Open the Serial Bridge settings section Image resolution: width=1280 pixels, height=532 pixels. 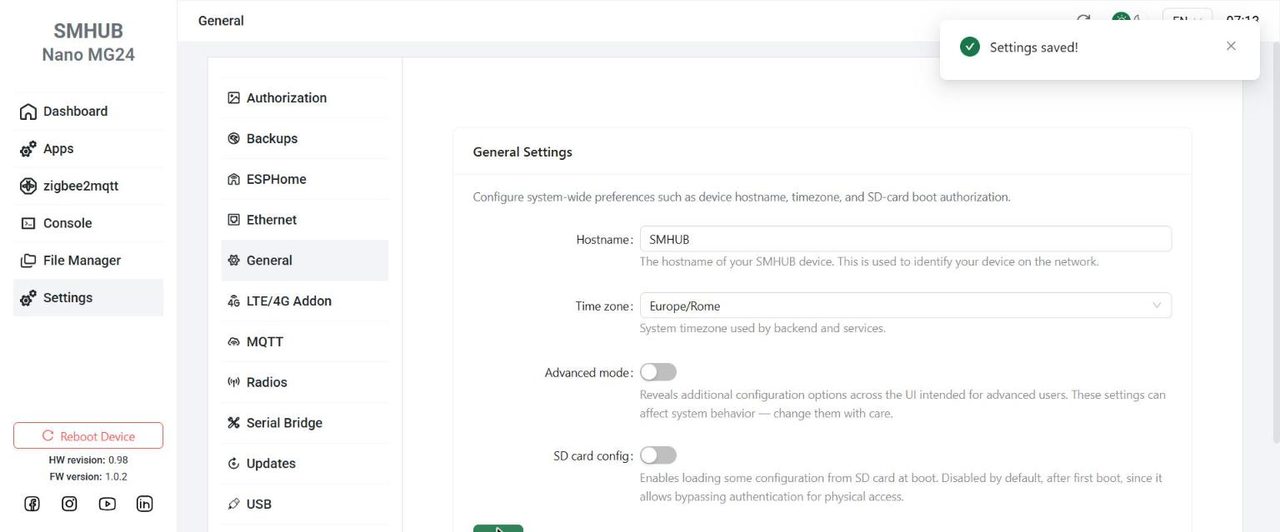(x=305, y=423)
